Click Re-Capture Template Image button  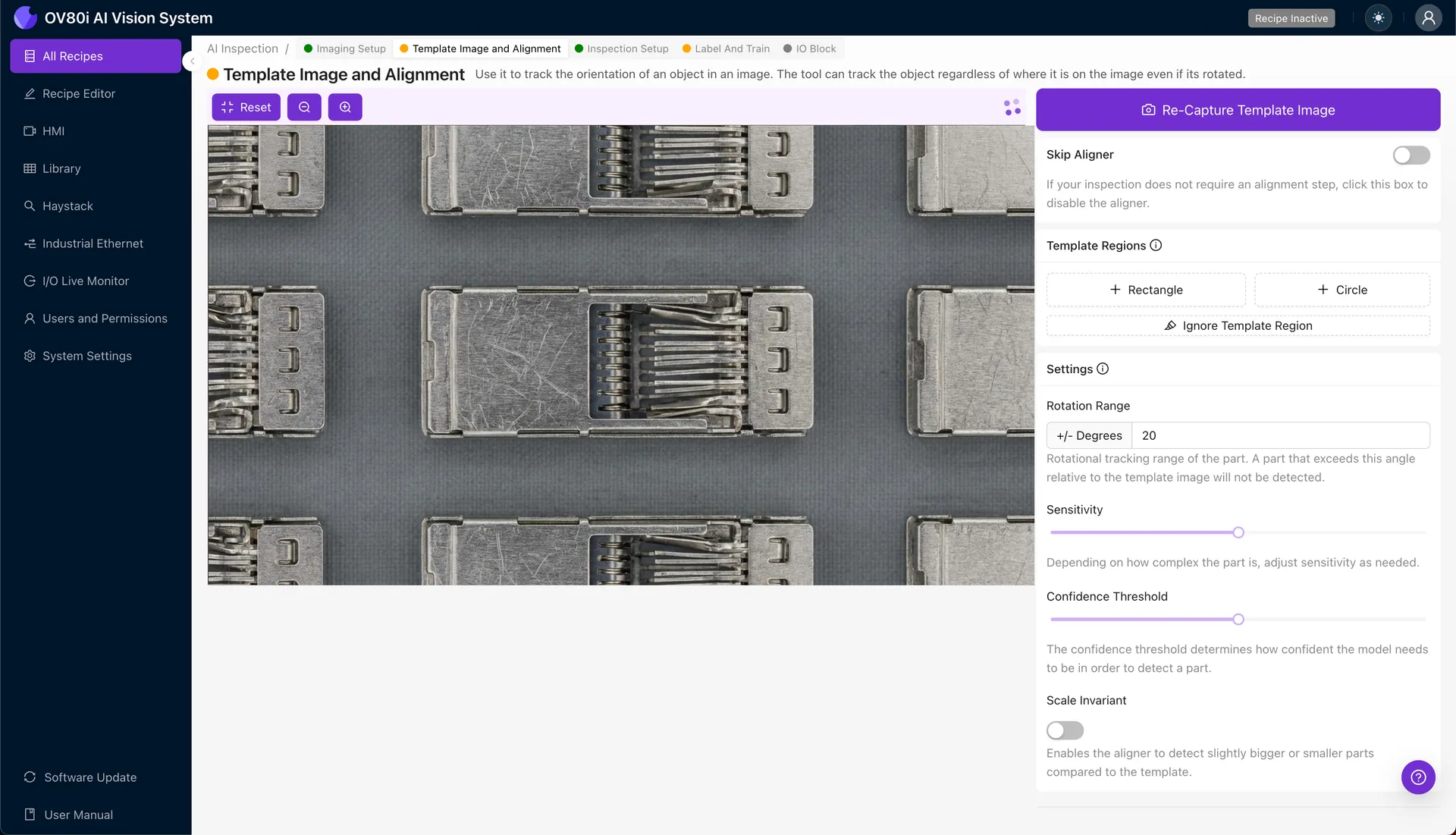tap(1238, 110)
